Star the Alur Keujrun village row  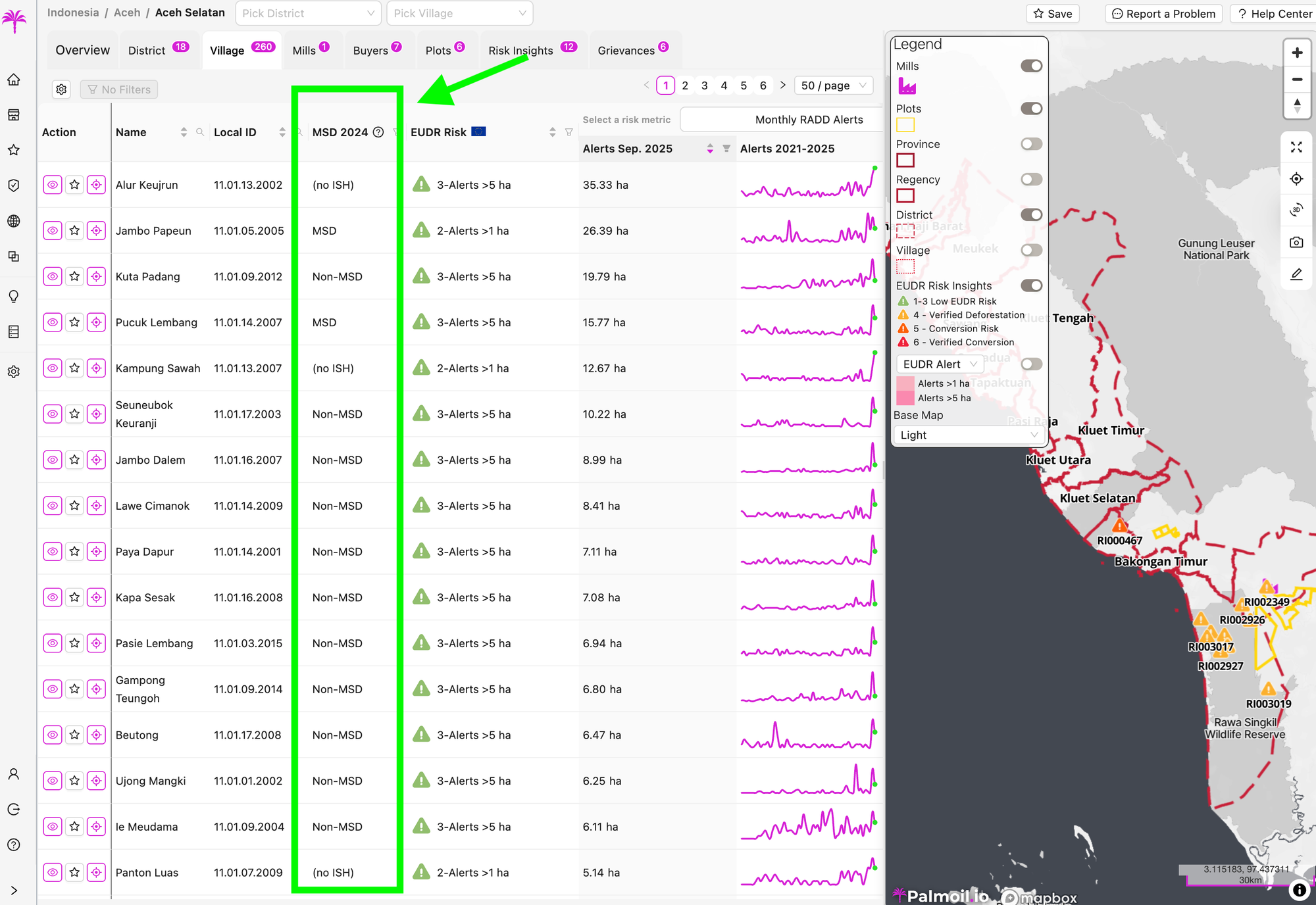(x=74, y=185)
